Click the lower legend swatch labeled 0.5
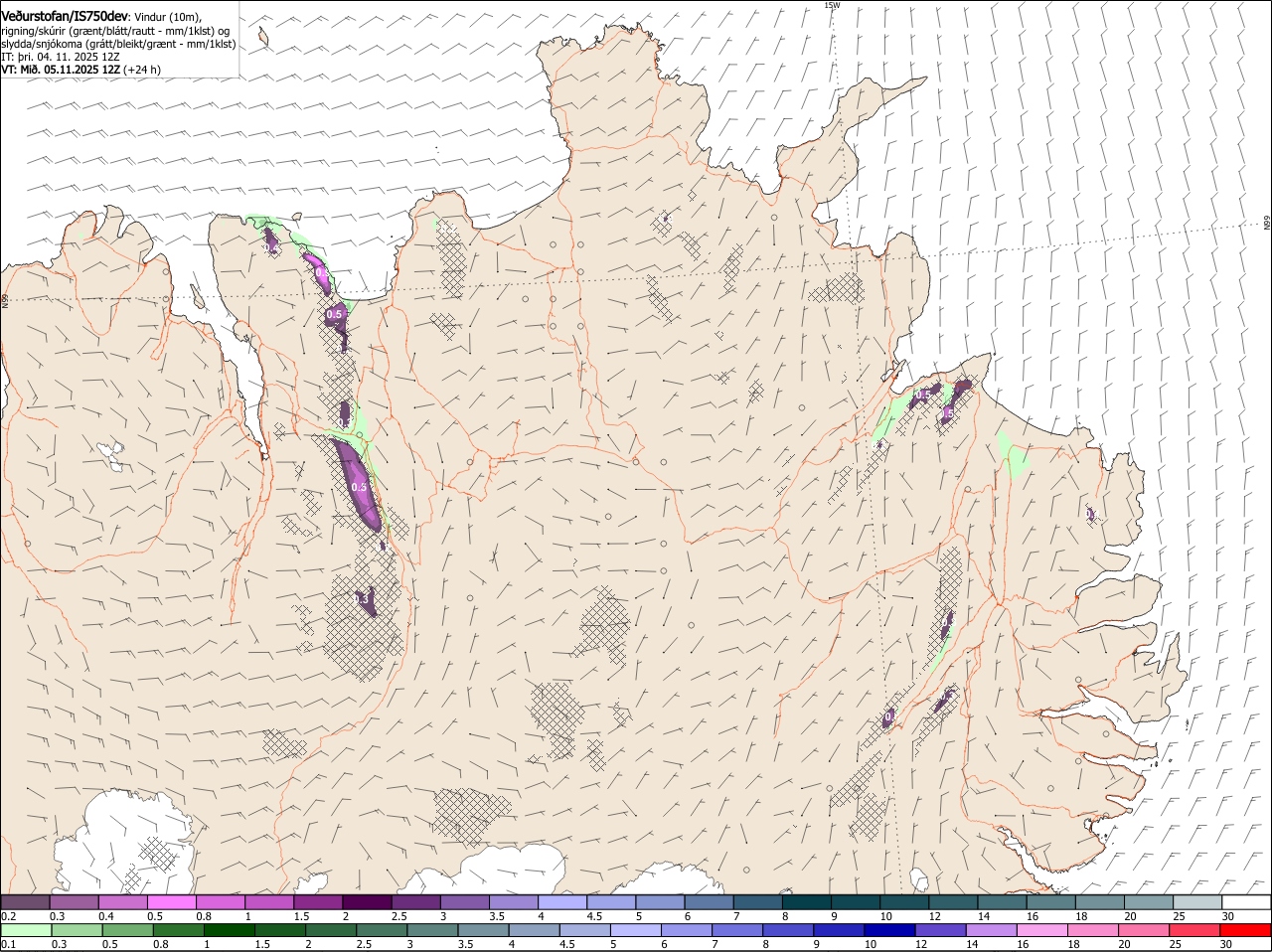Screen dimensions: 1272x952 127,931
